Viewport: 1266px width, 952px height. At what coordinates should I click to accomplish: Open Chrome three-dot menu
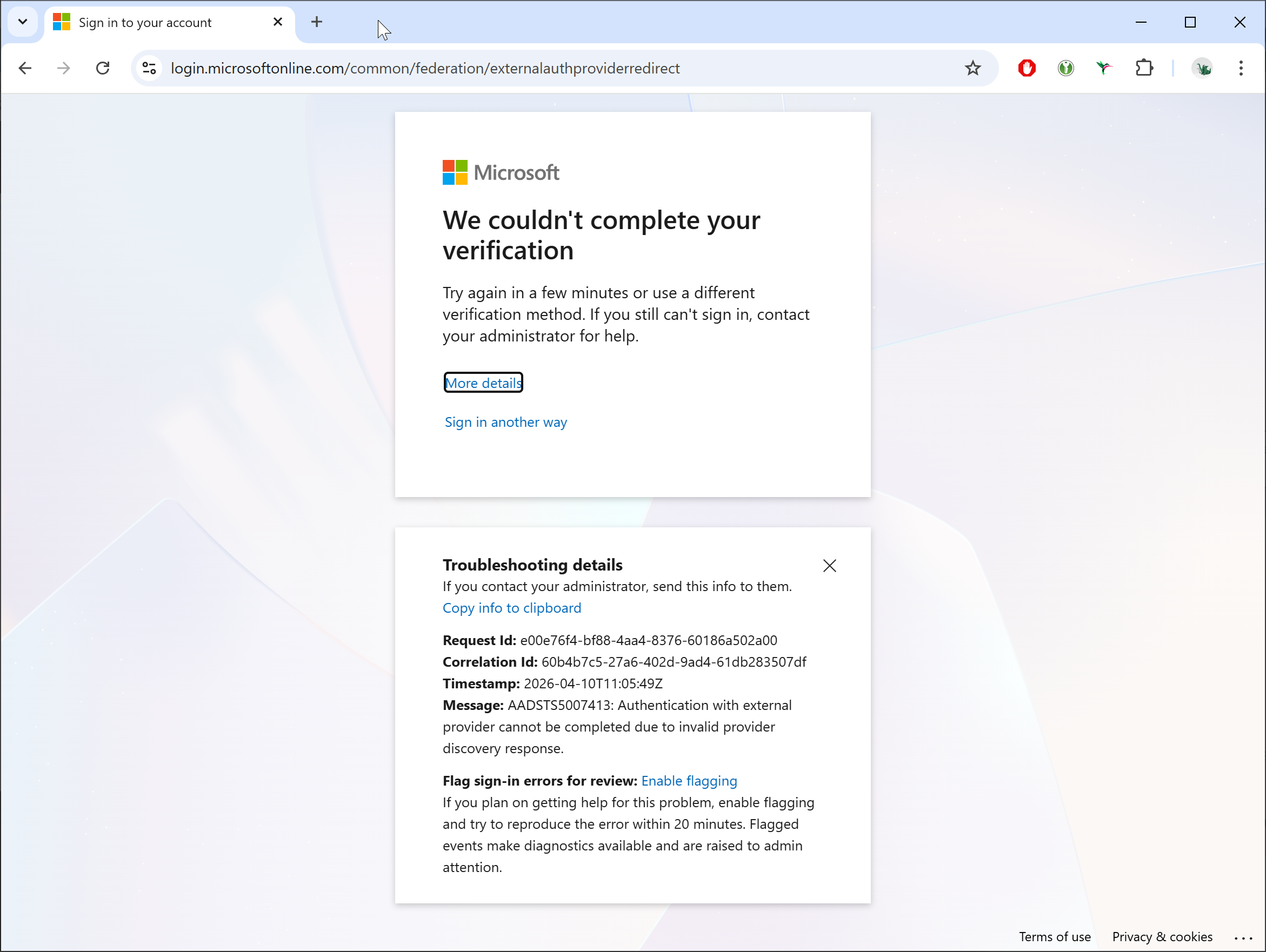point(1241,69)
